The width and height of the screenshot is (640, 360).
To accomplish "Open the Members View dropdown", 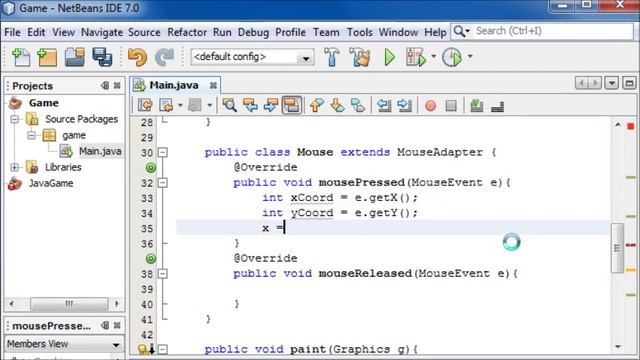I will [x=116, y=344].
